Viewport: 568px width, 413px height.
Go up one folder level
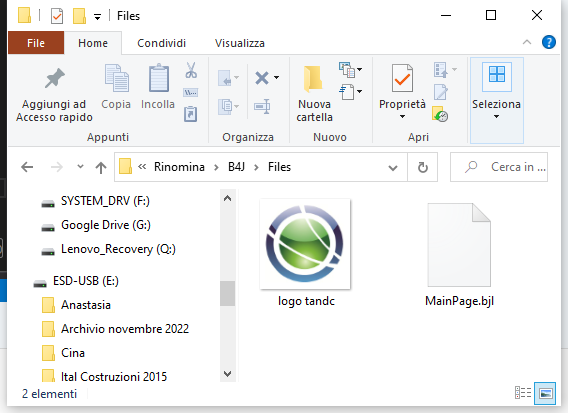pyautogui.click(x=101, y=167)
